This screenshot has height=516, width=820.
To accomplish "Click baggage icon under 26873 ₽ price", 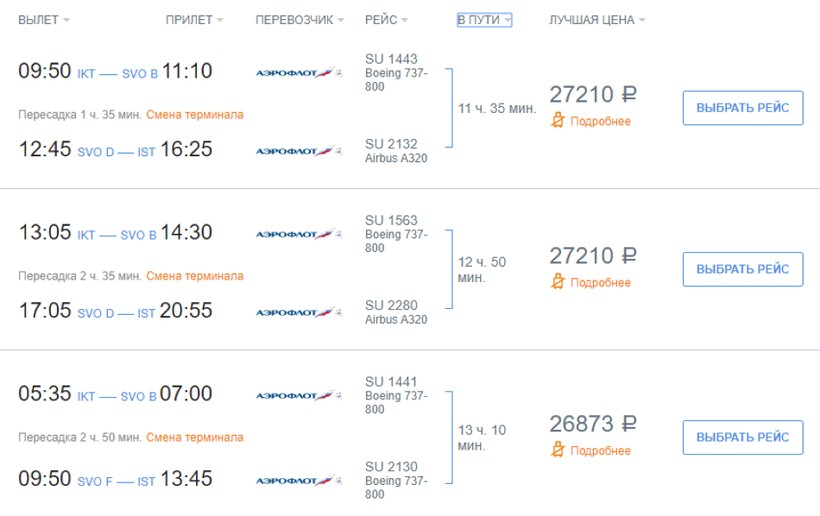I will coord(559,450).
